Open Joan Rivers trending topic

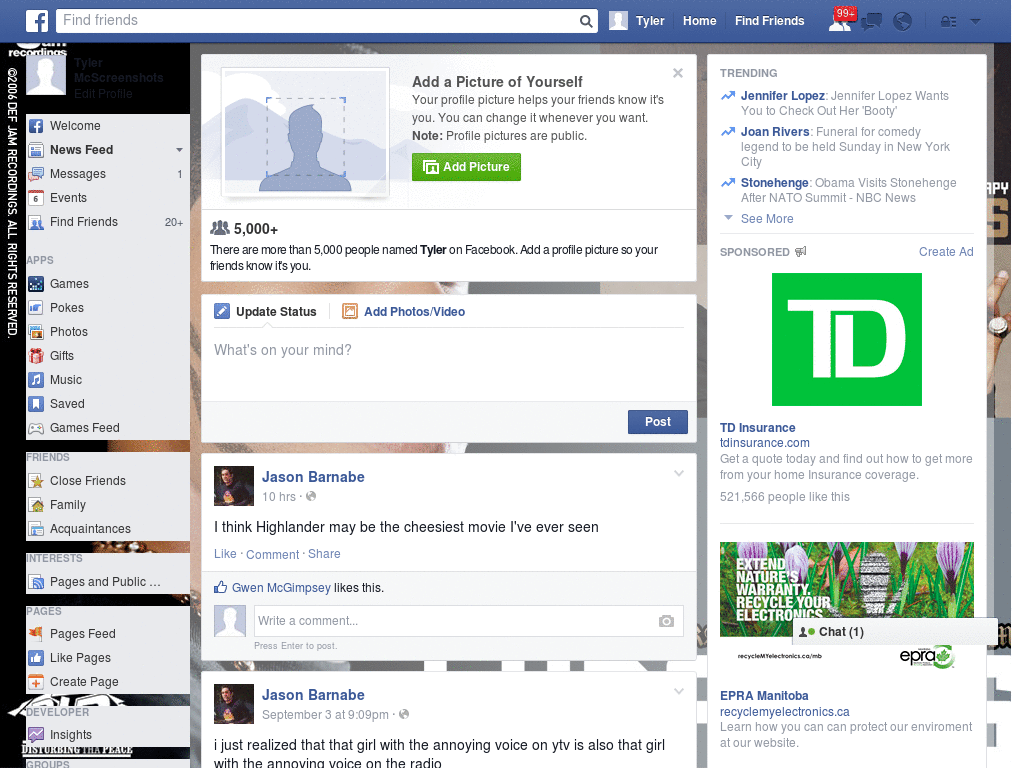[775, 132]
